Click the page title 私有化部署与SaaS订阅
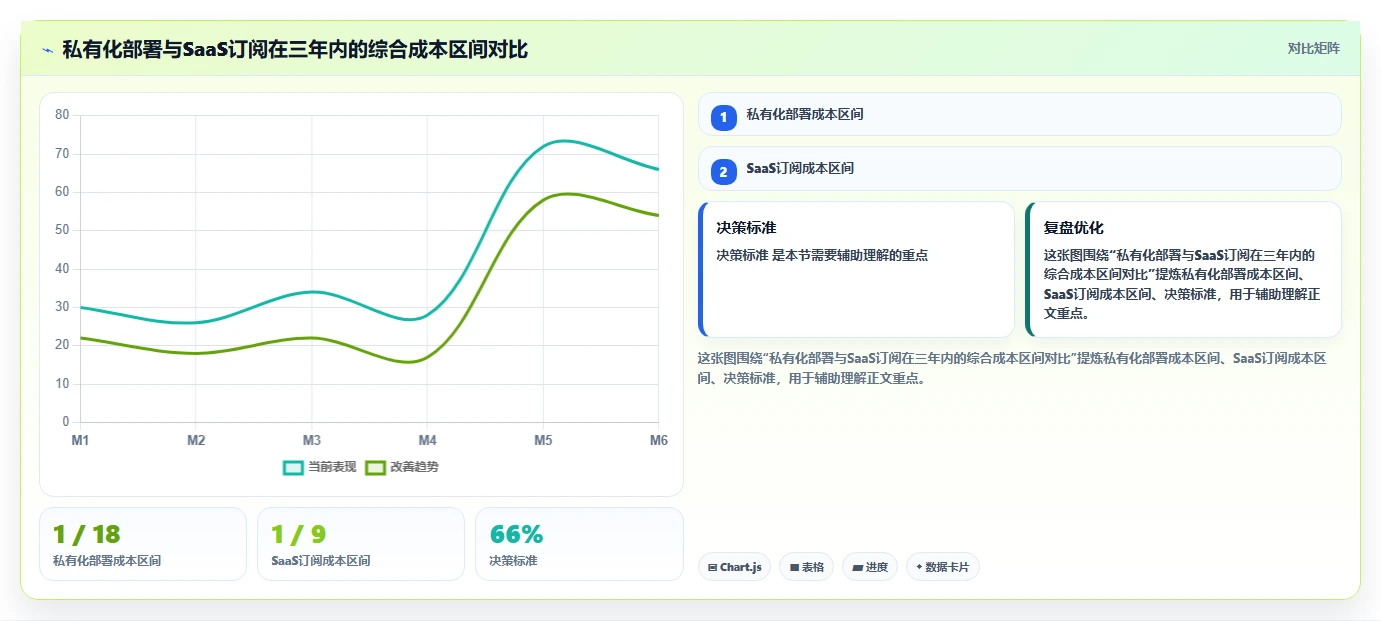 coord(295,49)
